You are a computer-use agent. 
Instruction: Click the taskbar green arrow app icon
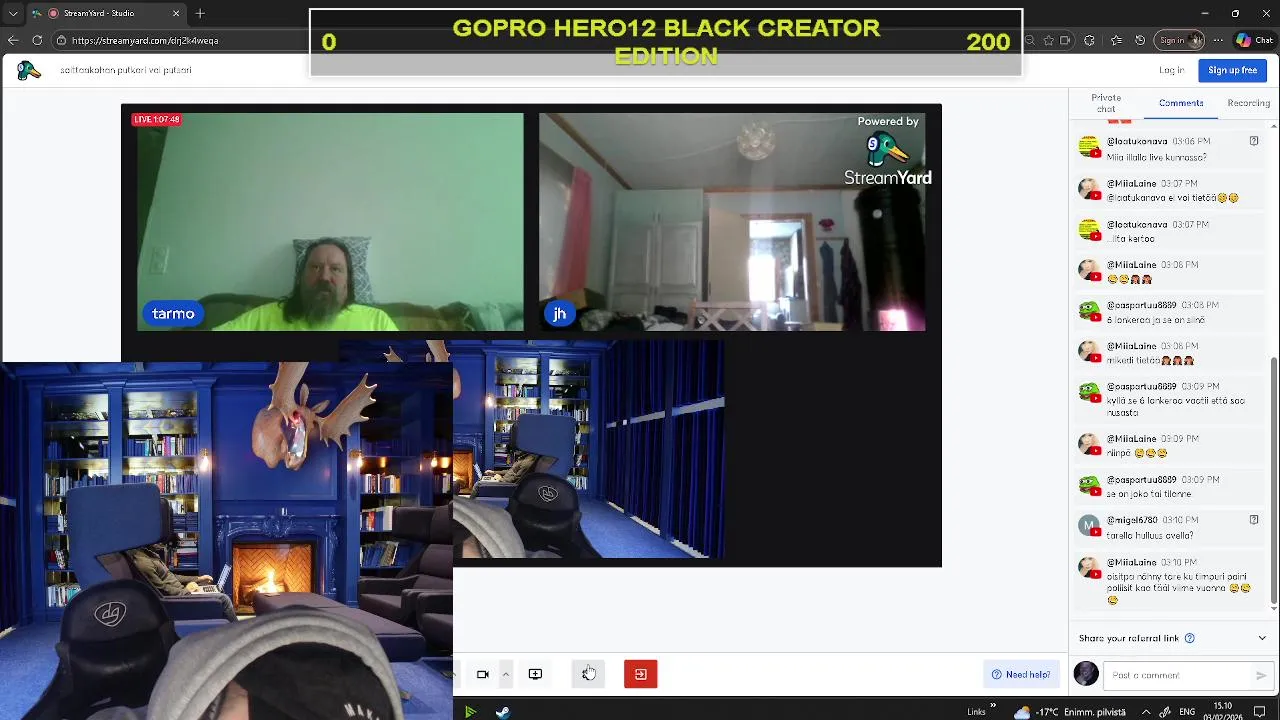(470, 711)
